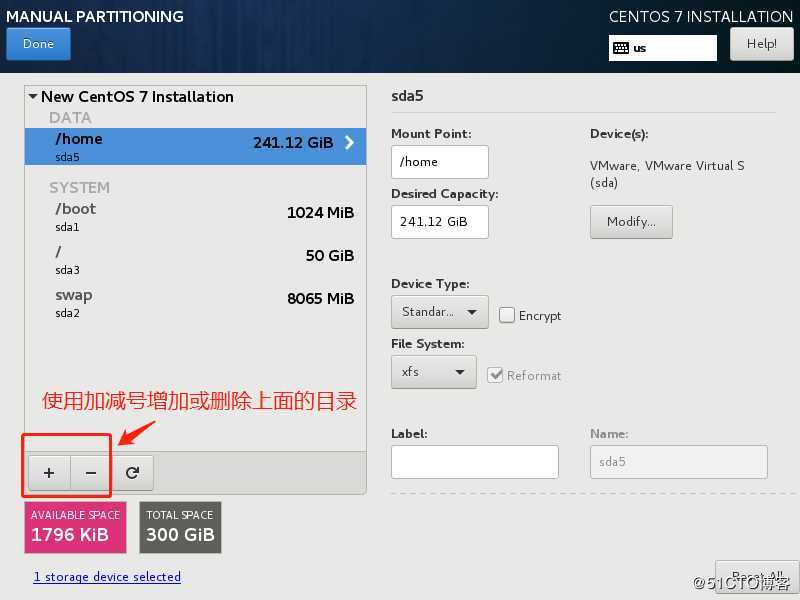The height and width of the screenshot is (600, 800).
Task: Click the Done button
Action: click(x=38, y=44)
